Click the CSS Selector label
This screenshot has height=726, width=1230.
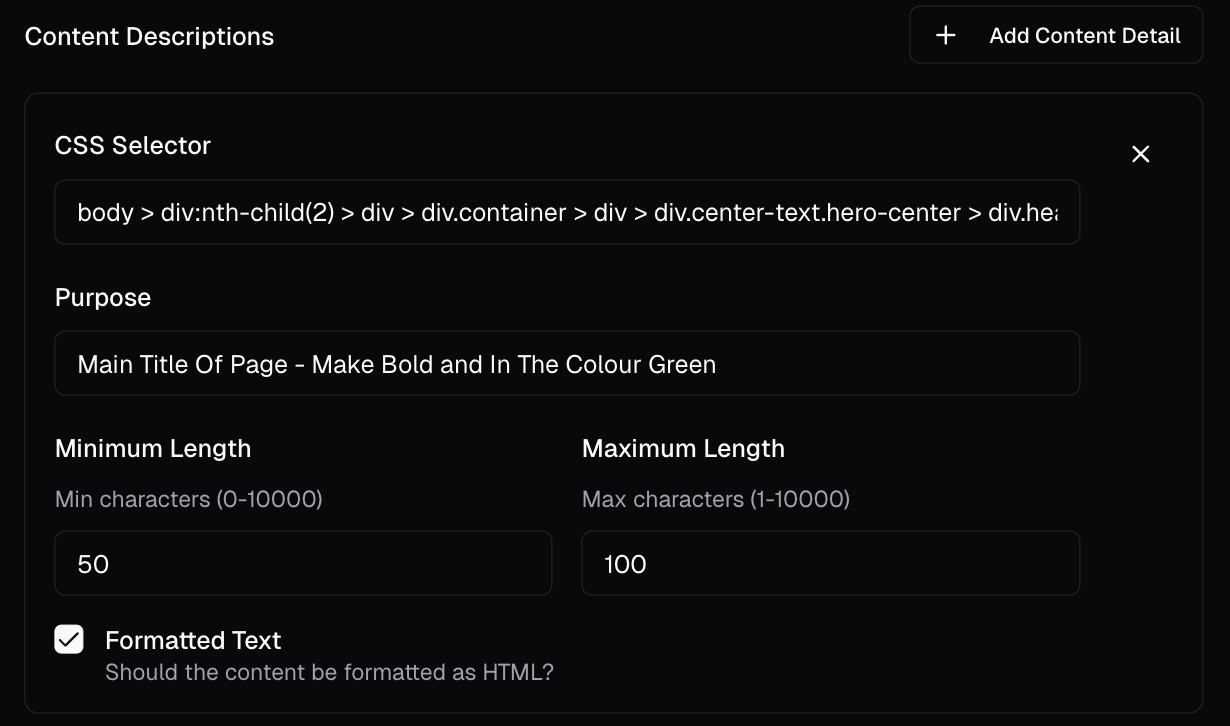coord(133,145)
